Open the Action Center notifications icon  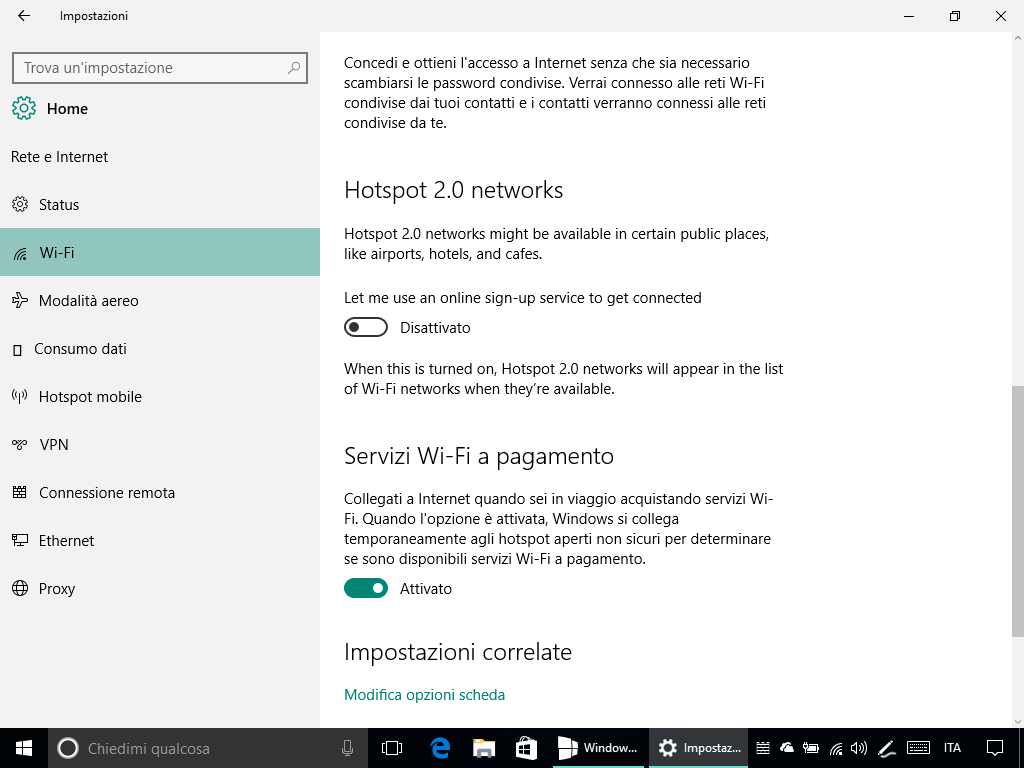pyautogui.click(x=995, y=748)
